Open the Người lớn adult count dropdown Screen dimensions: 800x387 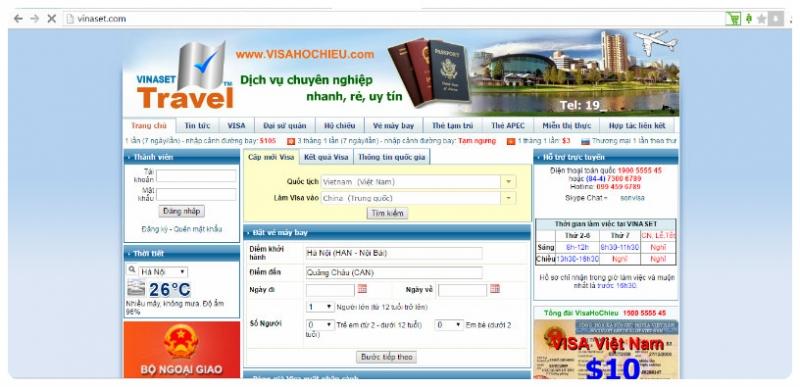pyautogui.click(x=320, y=307)
